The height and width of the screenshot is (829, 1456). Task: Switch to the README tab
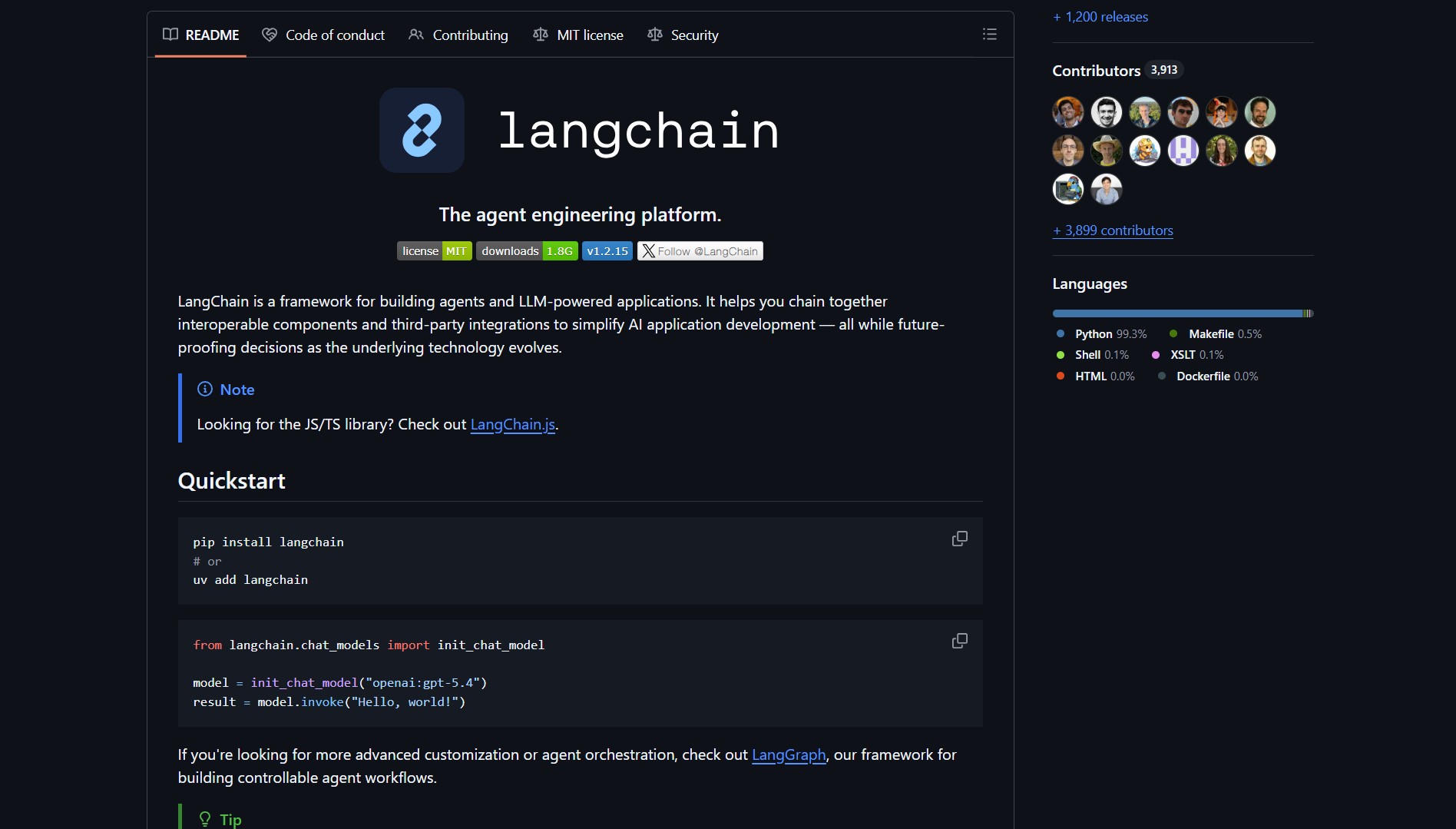tap(201, 35)
